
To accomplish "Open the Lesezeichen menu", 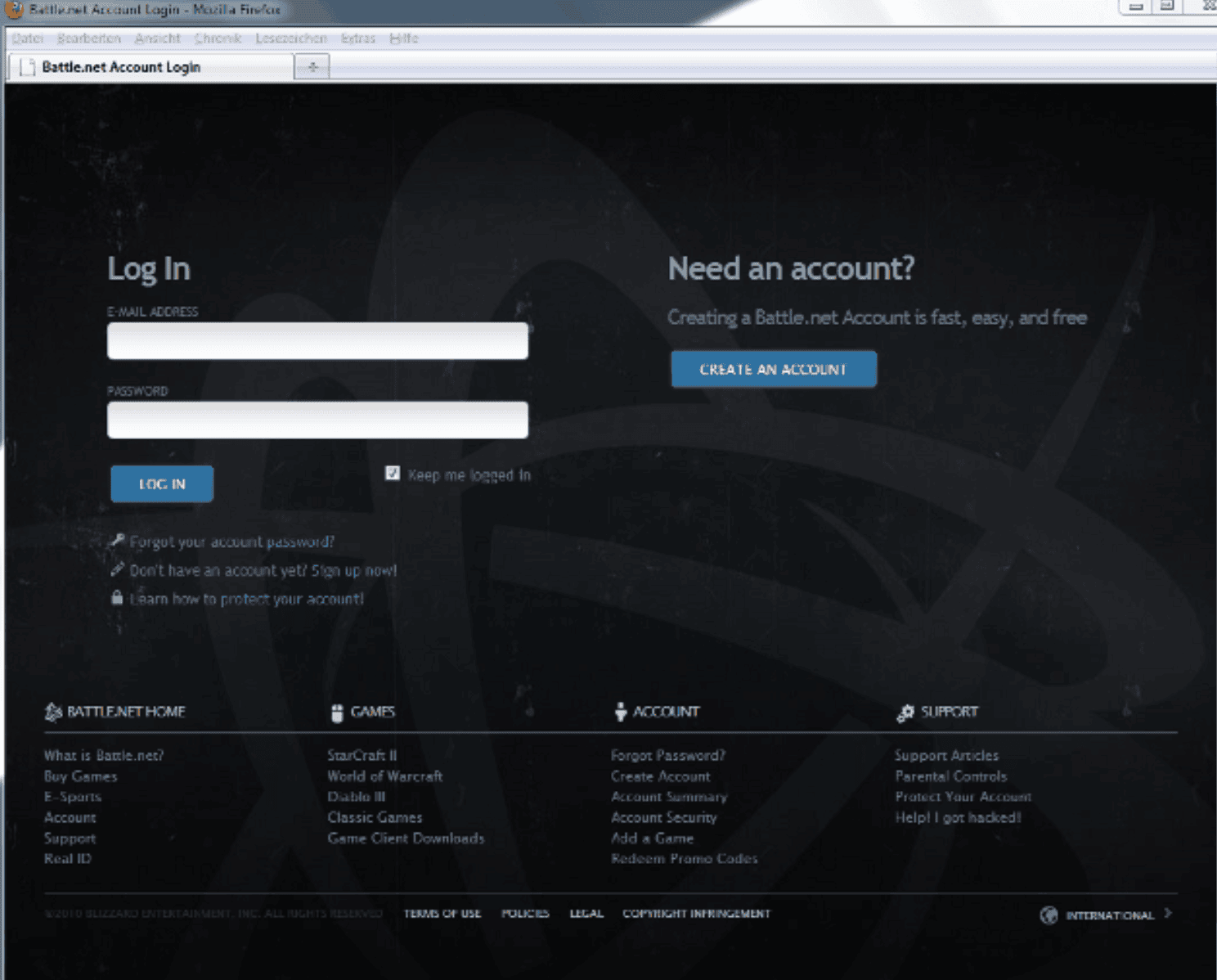I will [291, 38].
